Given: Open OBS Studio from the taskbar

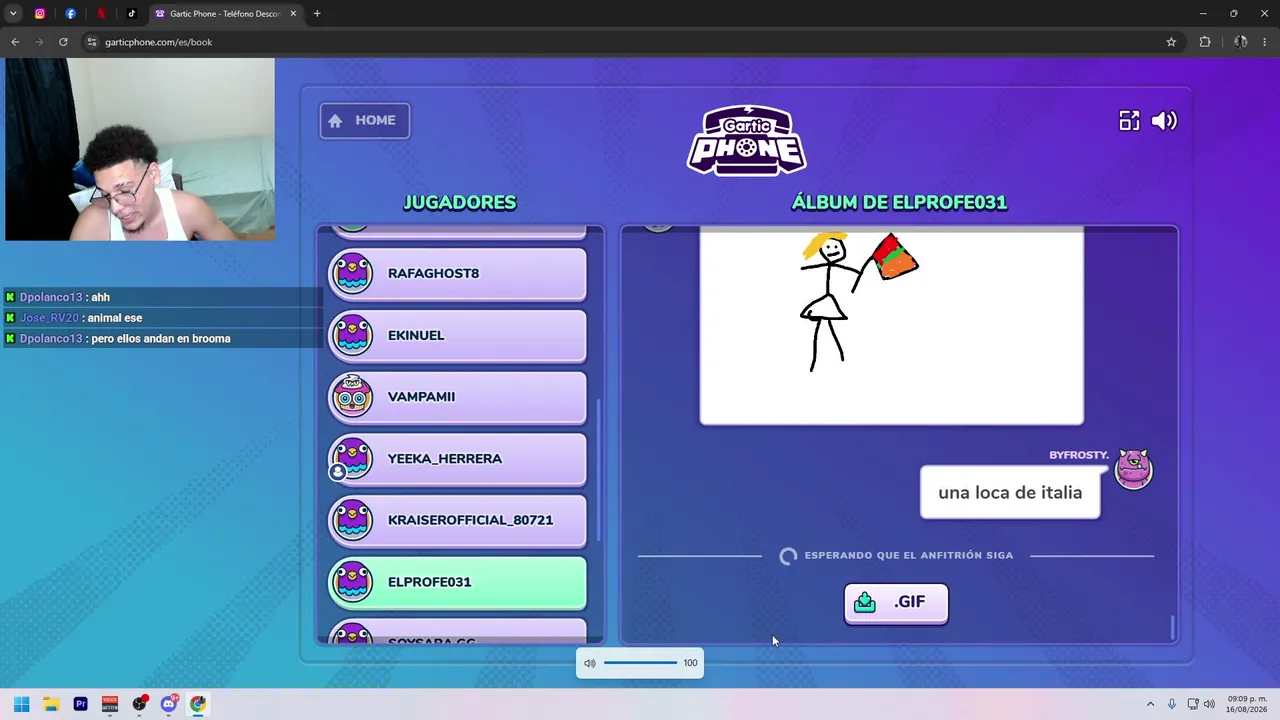Looking at the screenshot, I should tap(139, 704).
